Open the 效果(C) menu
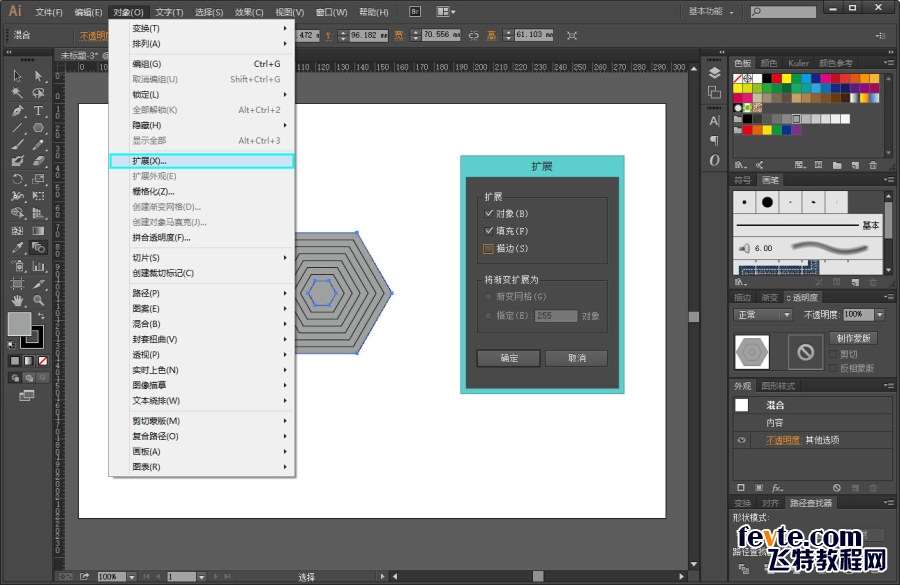 click(249, 12)
